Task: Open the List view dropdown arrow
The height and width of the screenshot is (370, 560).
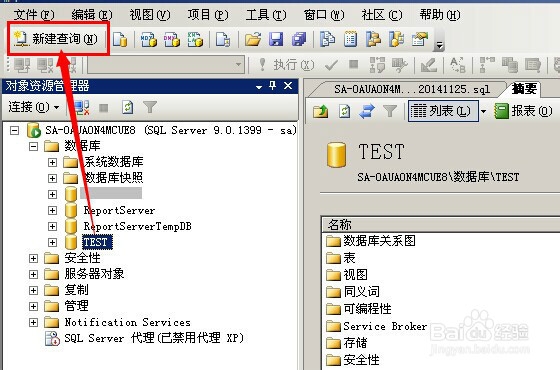Action: pos(483,111)
